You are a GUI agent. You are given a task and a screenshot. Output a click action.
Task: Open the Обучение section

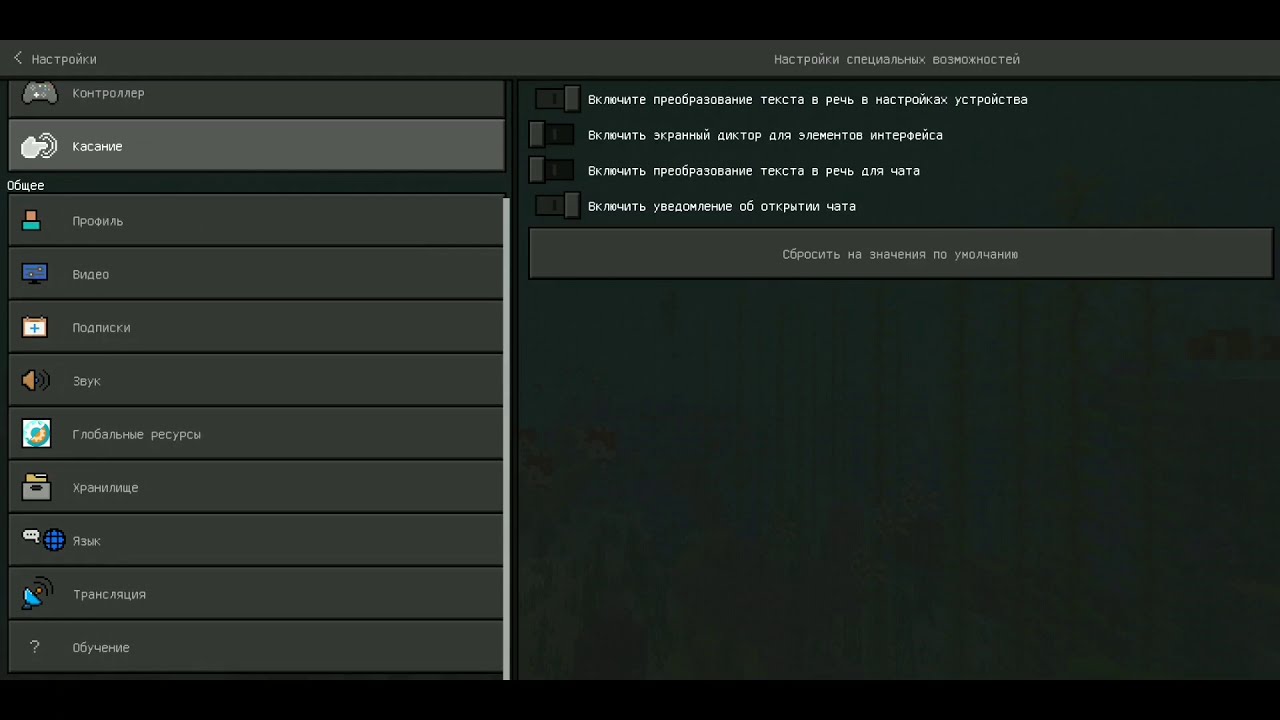pyautogui.click(x=256, y=647)
